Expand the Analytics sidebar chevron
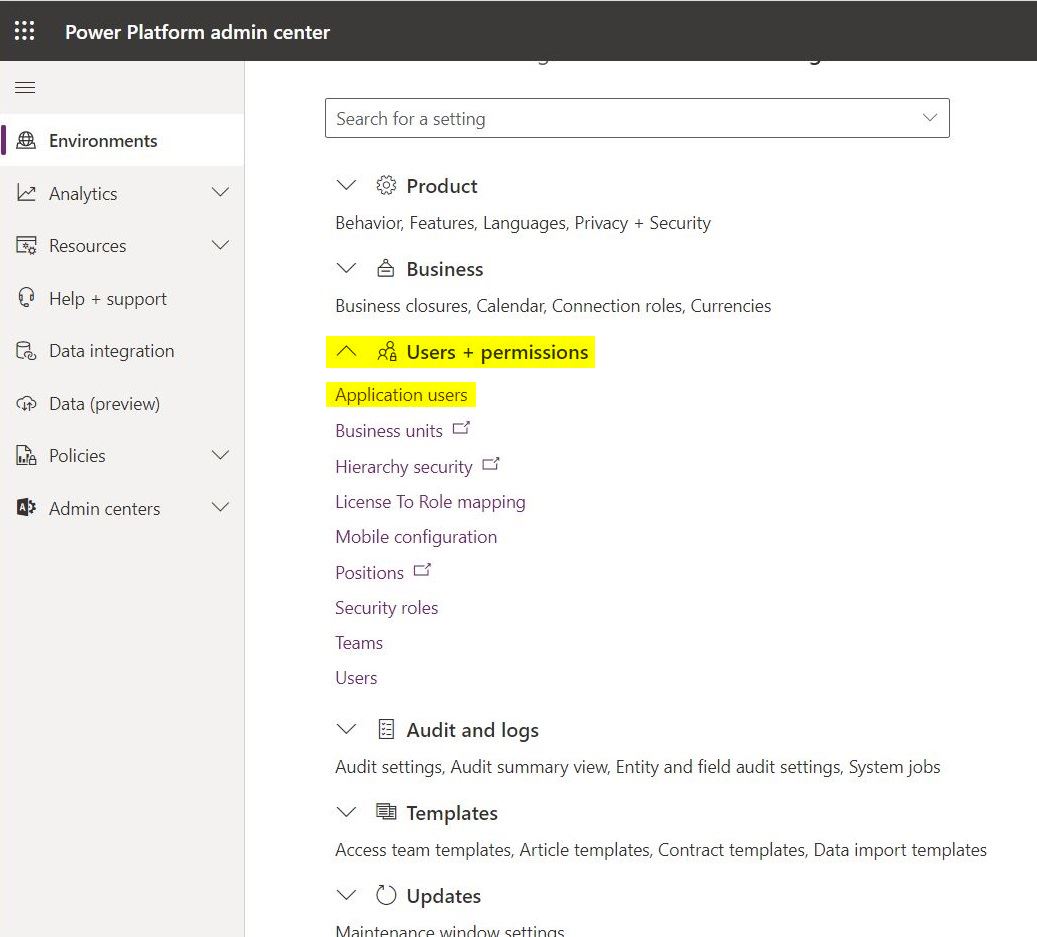The image size is (1037, 937). [x=220, y=192]
